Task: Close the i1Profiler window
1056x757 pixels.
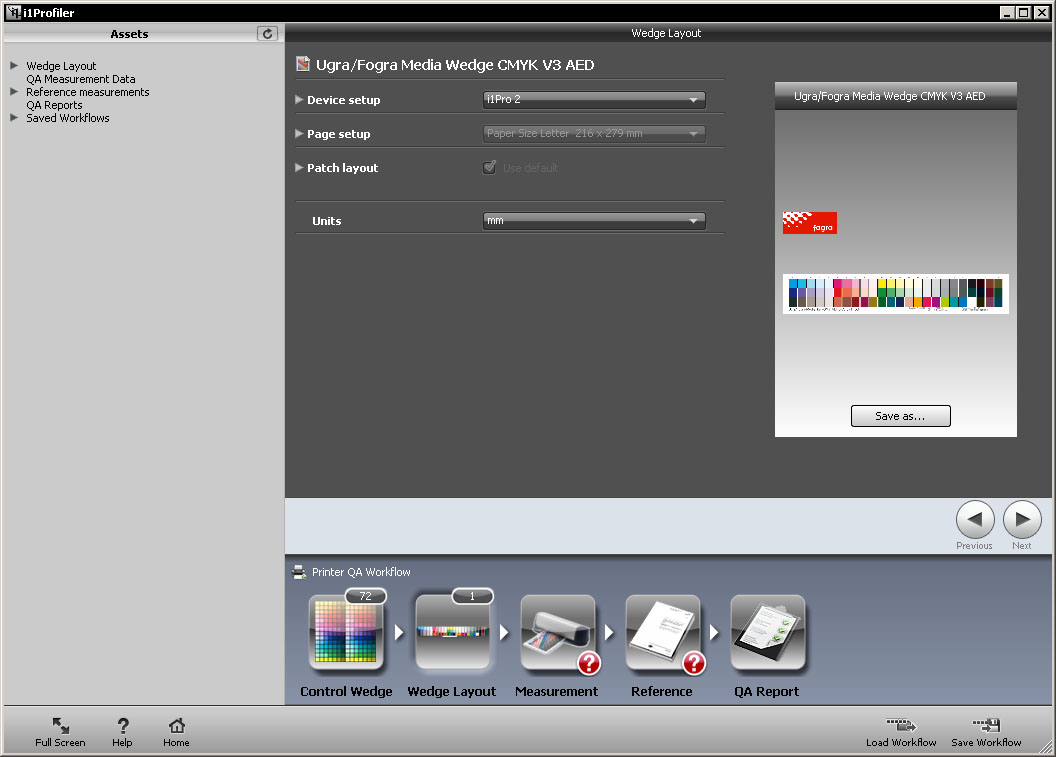Action: [1041, 12]
